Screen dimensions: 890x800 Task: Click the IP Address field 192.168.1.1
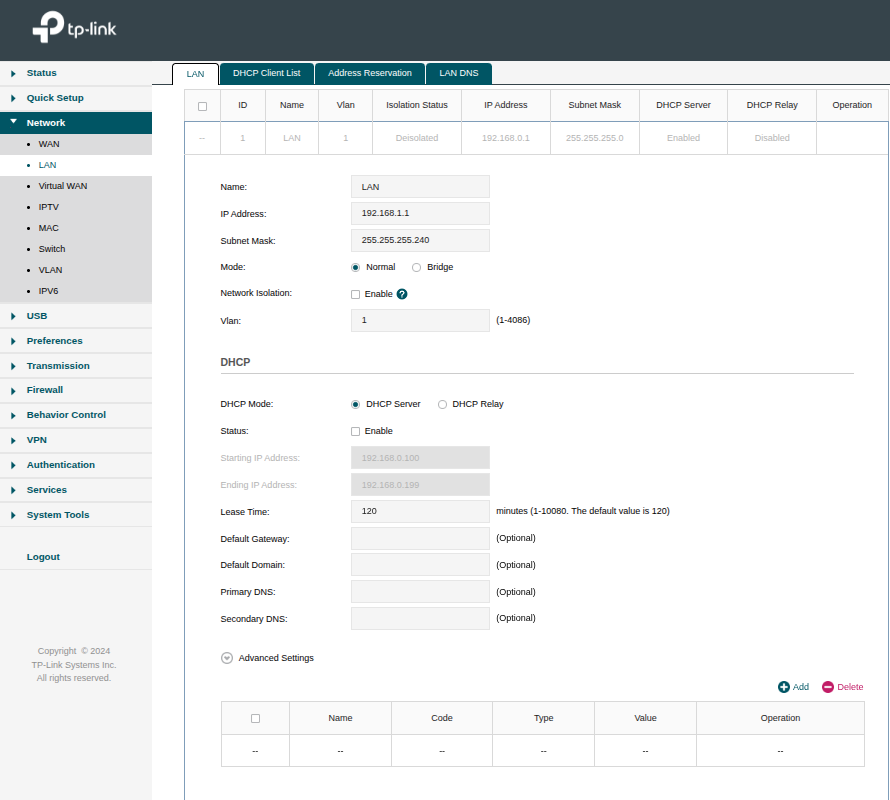click(x=420, y=213)
